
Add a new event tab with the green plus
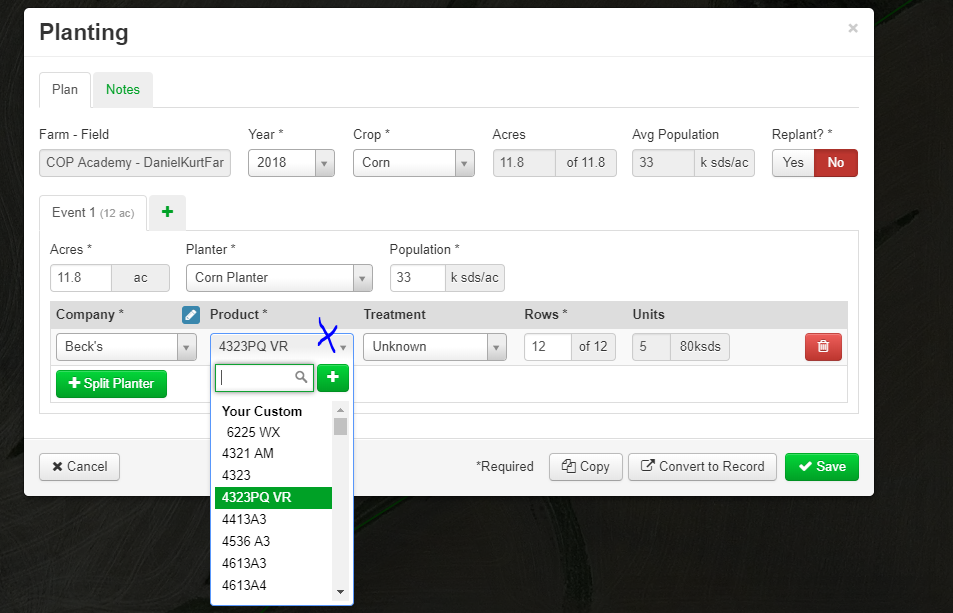pos(167,212)
